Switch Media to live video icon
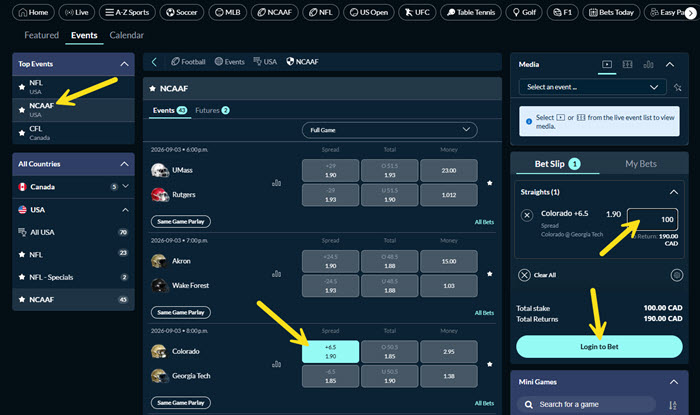Viewport: 700px width, 415px height. [x=607, y=65]
